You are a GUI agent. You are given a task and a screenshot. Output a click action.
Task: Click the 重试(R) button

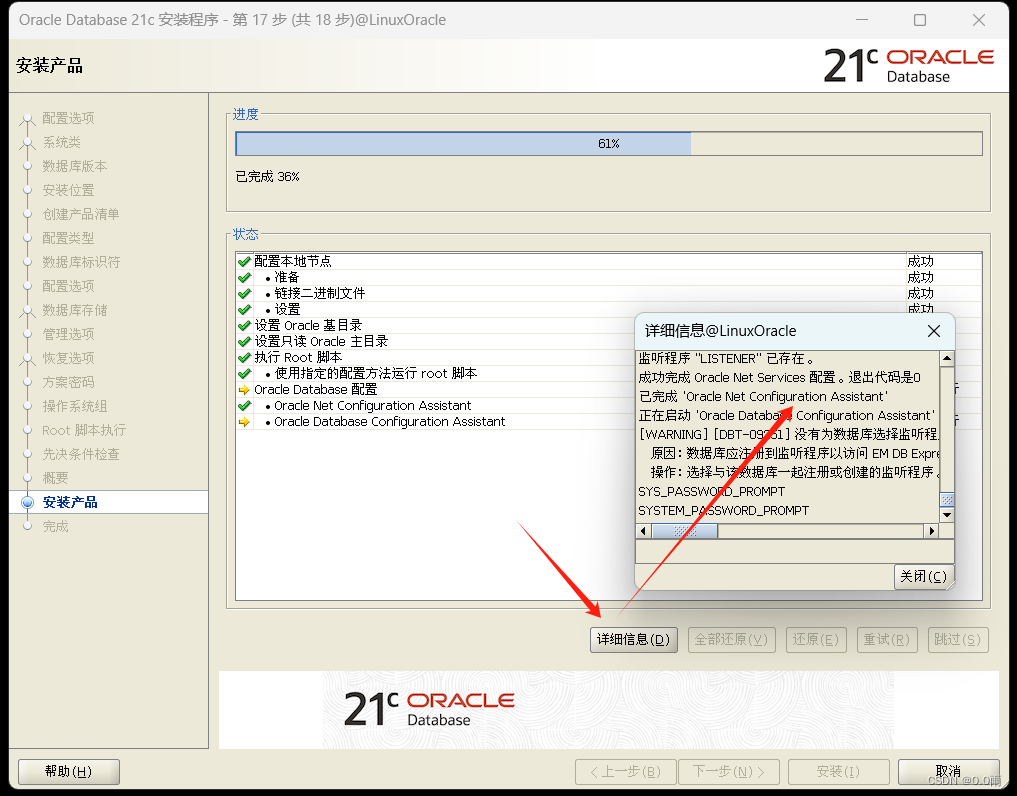pos(886,639)
